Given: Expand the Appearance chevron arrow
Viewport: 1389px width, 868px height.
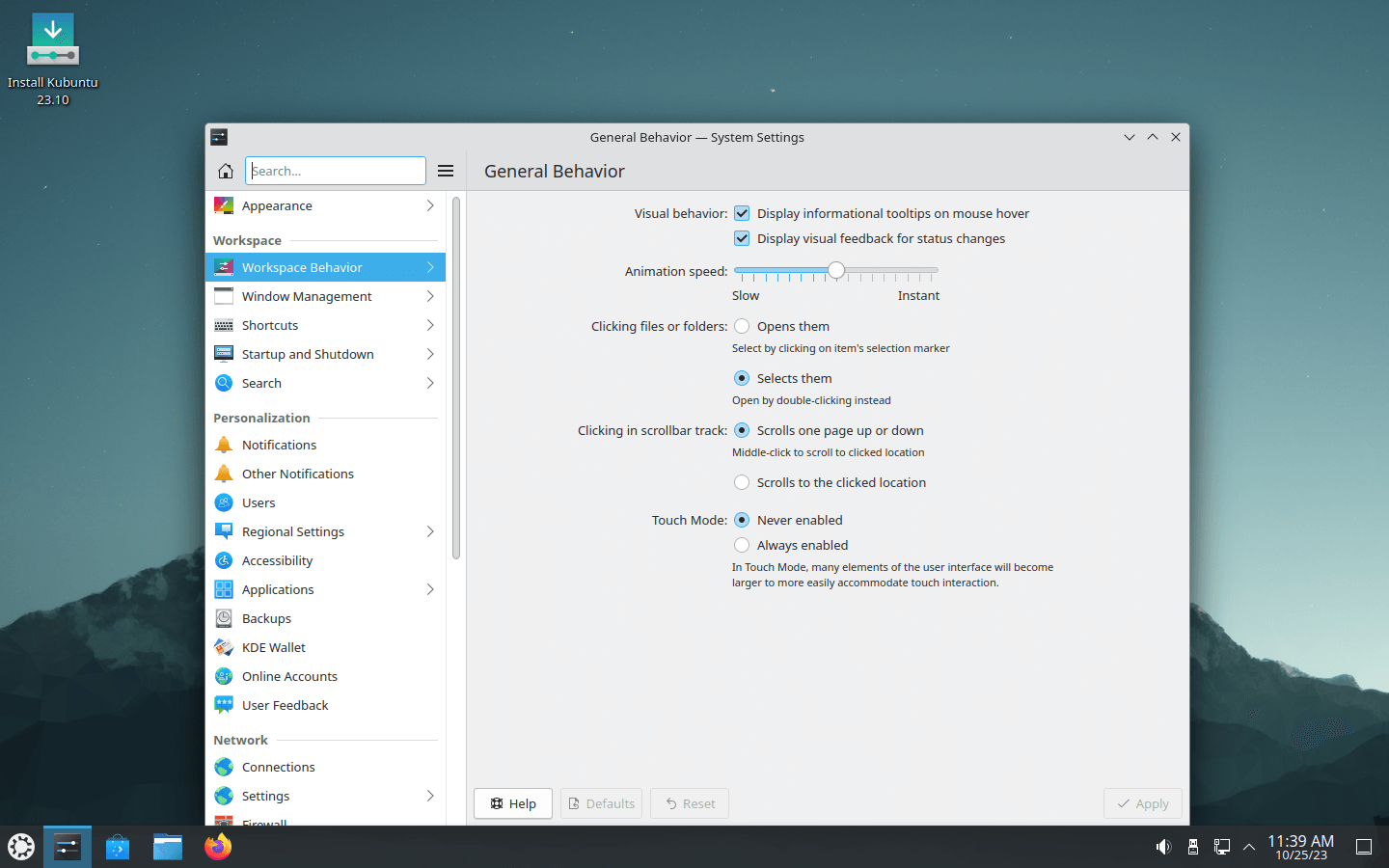Looking at the screenshot, I should pos(430,205).
